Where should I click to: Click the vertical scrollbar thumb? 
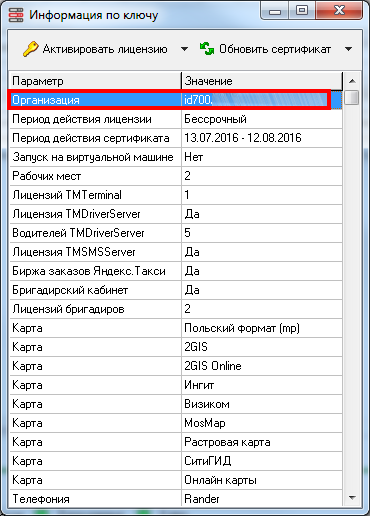(x=352, y=98)
